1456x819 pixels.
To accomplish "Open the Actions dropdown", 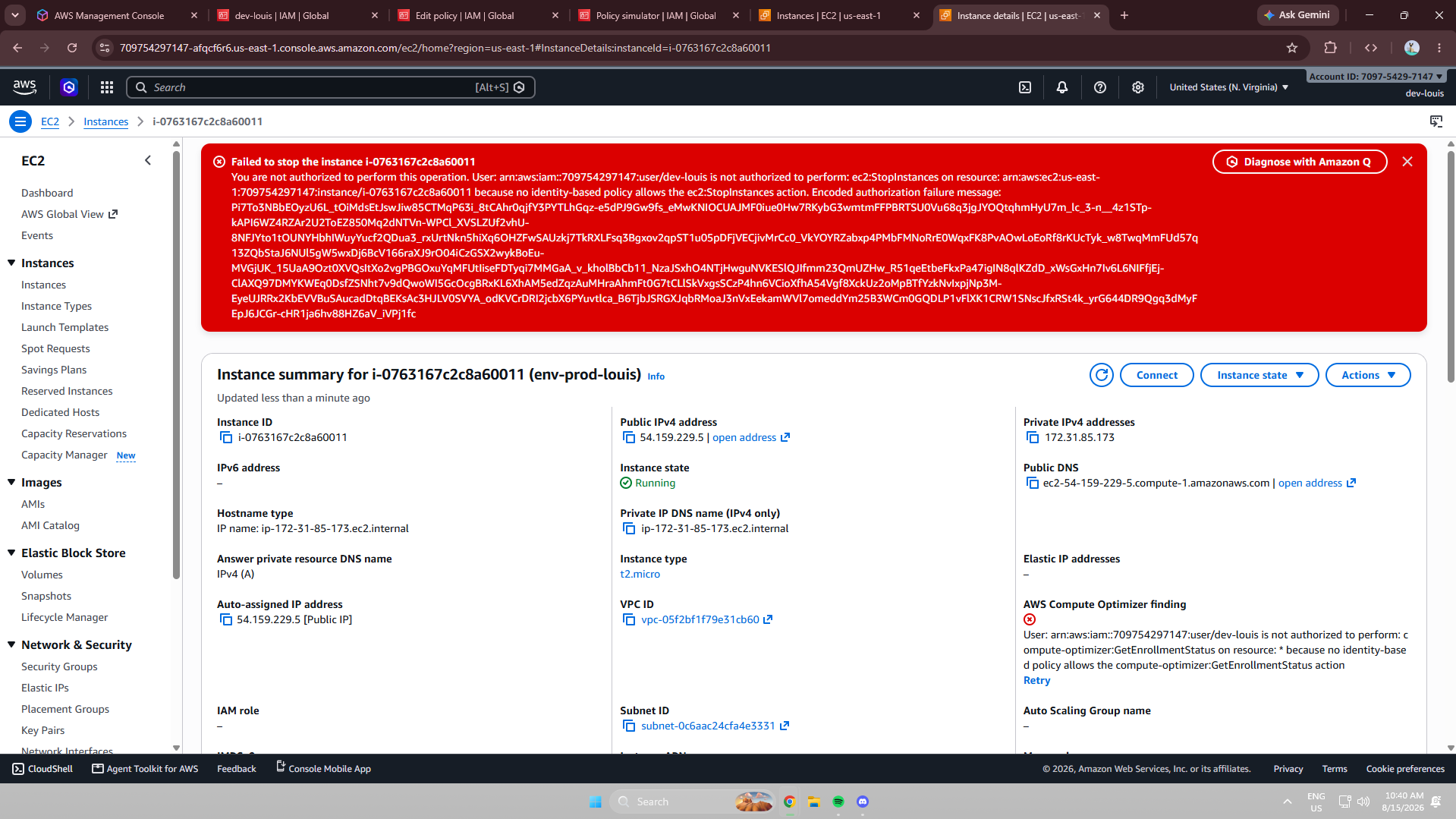I will (x=1368, y=375).
